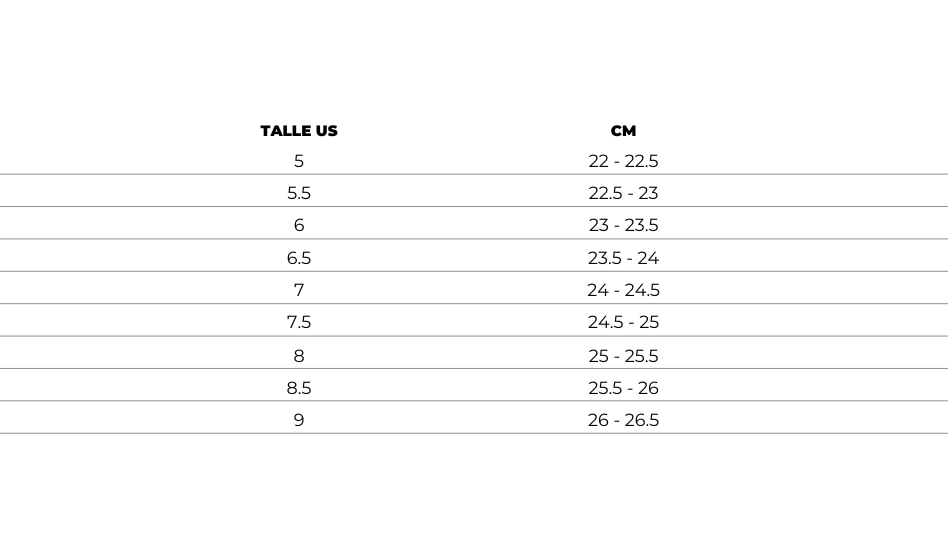Select US size 7.5 cell
The width and height of the screenshot is (948, 557).
point(299,322)
